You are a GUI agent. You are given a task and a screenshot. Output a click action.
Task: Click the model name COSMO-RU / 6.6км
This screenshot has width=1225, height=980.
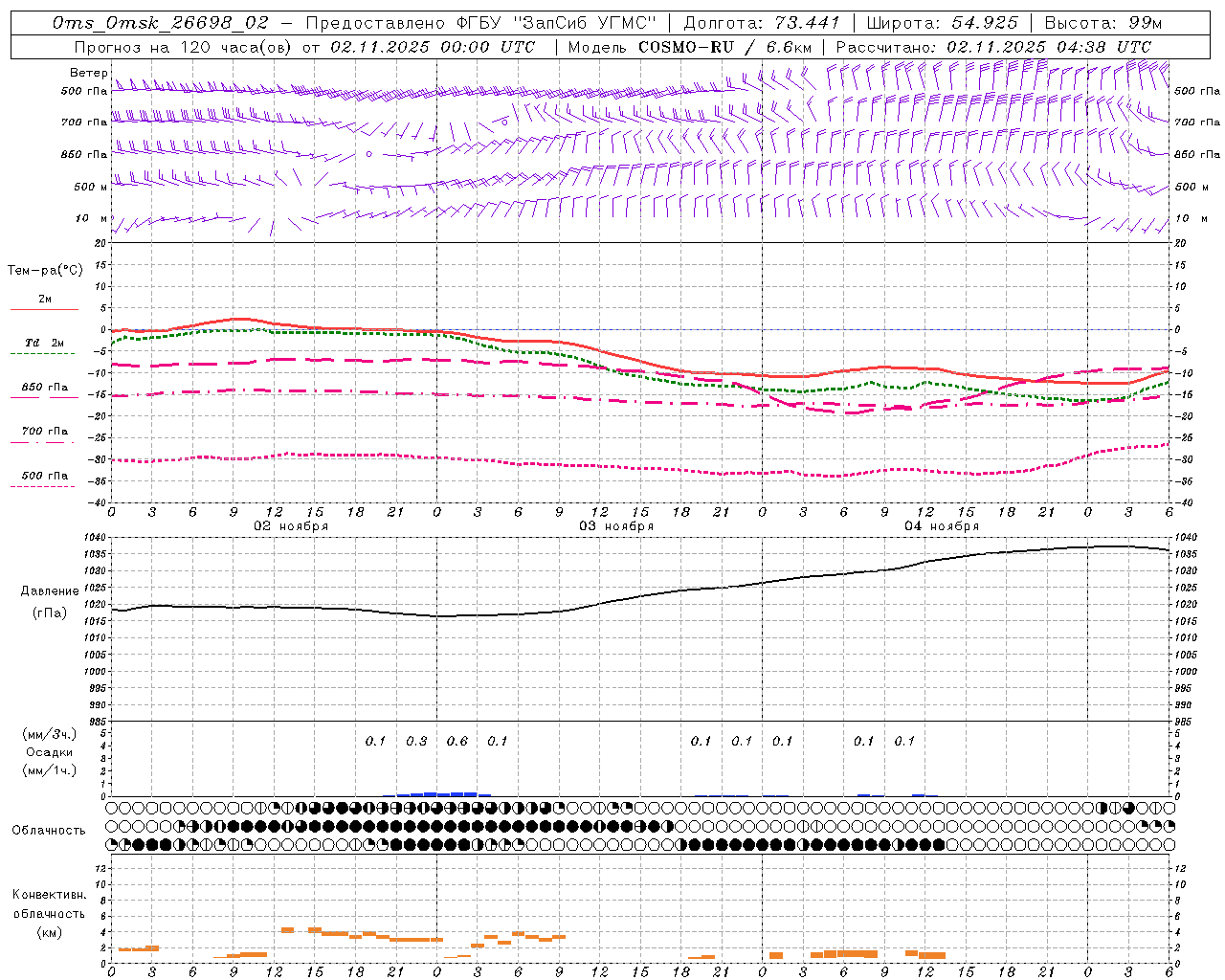pyautogui.click(x=725, y=47)
